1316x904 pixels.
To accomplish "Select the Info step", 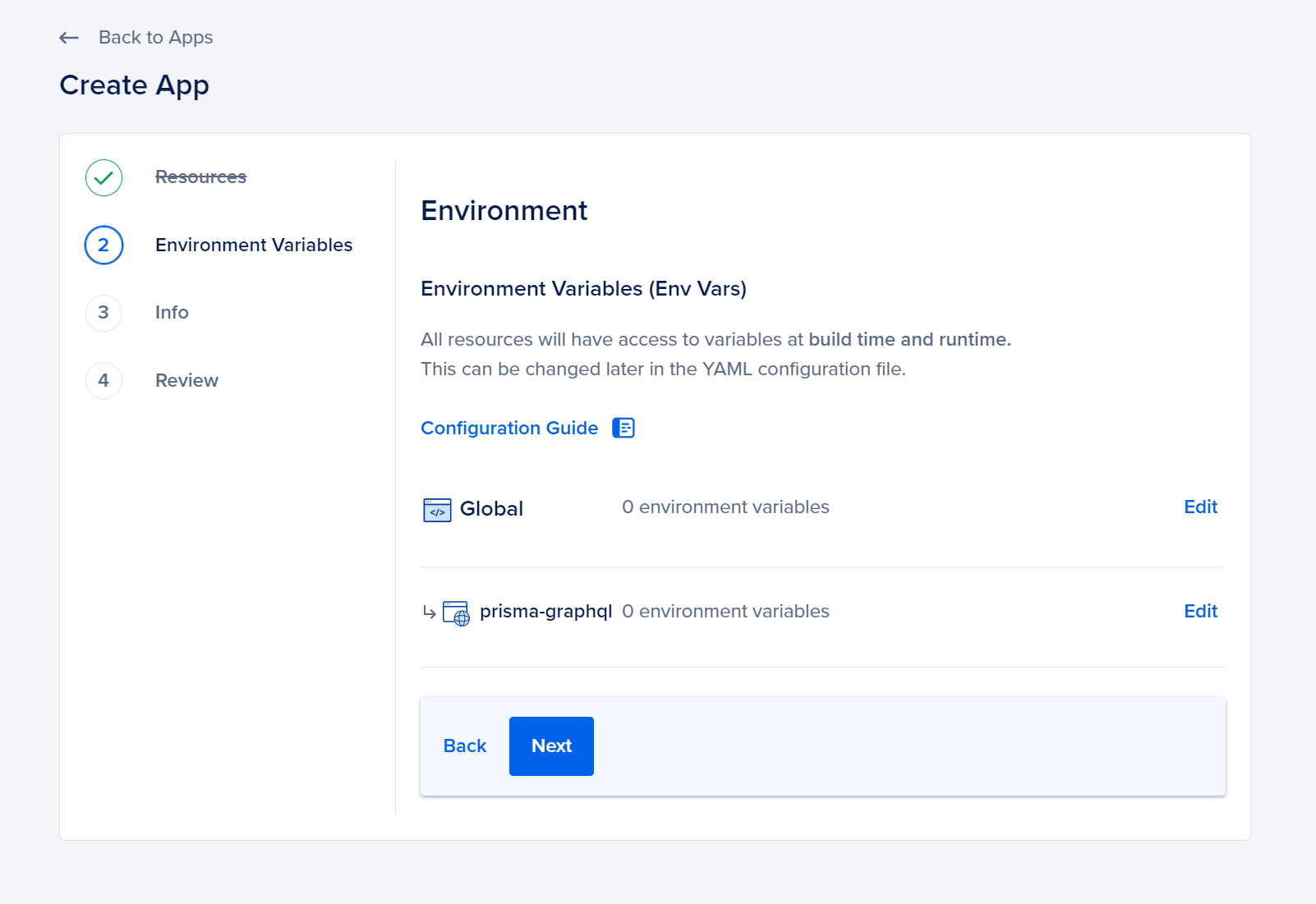I will pos(172,312).
